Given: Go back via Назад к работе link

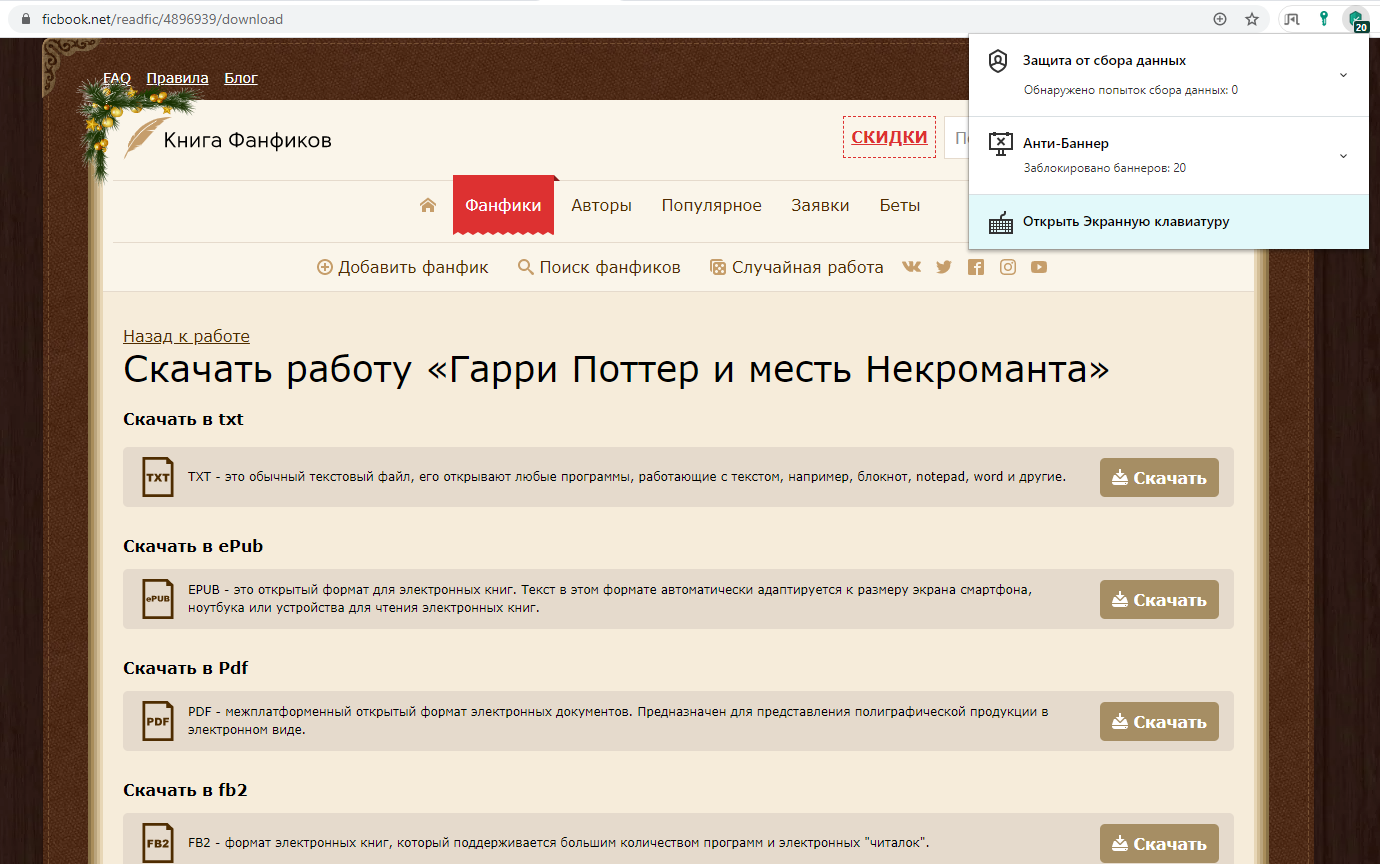Looking at the screenshot, I should (x=186, y=336).
